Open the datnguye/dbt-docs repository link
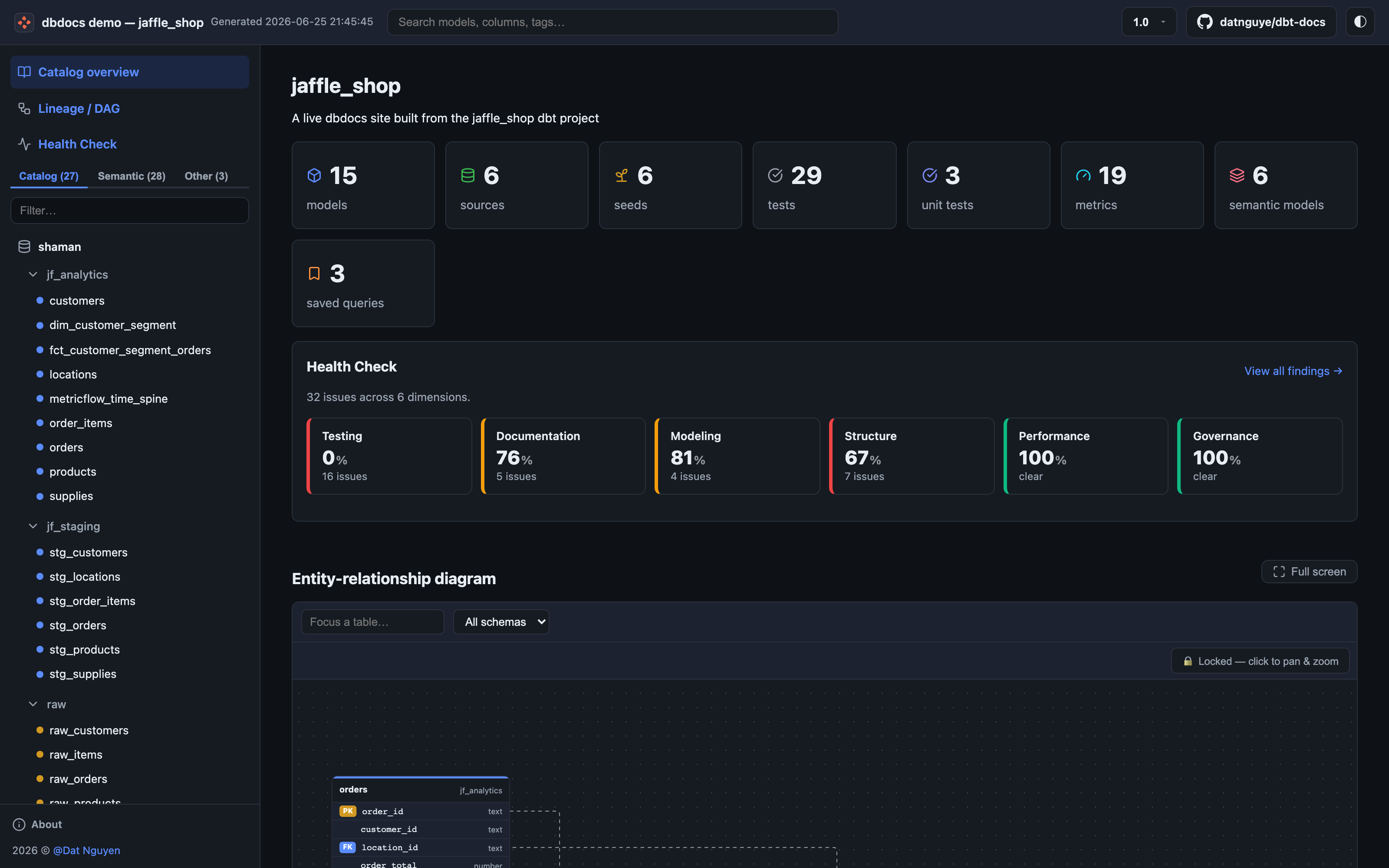Screen dimensions: 1389x868 (1261, 22)
